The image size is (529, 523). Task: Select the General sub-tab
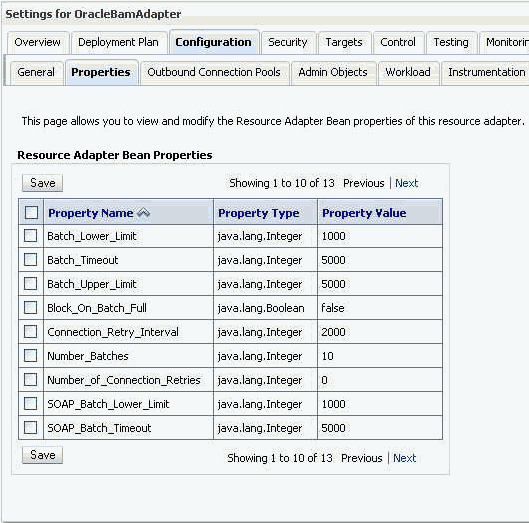[x=36, y=72]
